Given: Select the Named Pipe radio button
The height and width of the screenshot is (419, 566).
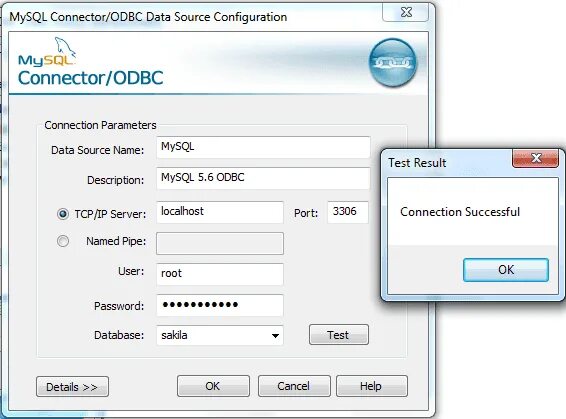Looking at the screenshot, I should 63,241.
